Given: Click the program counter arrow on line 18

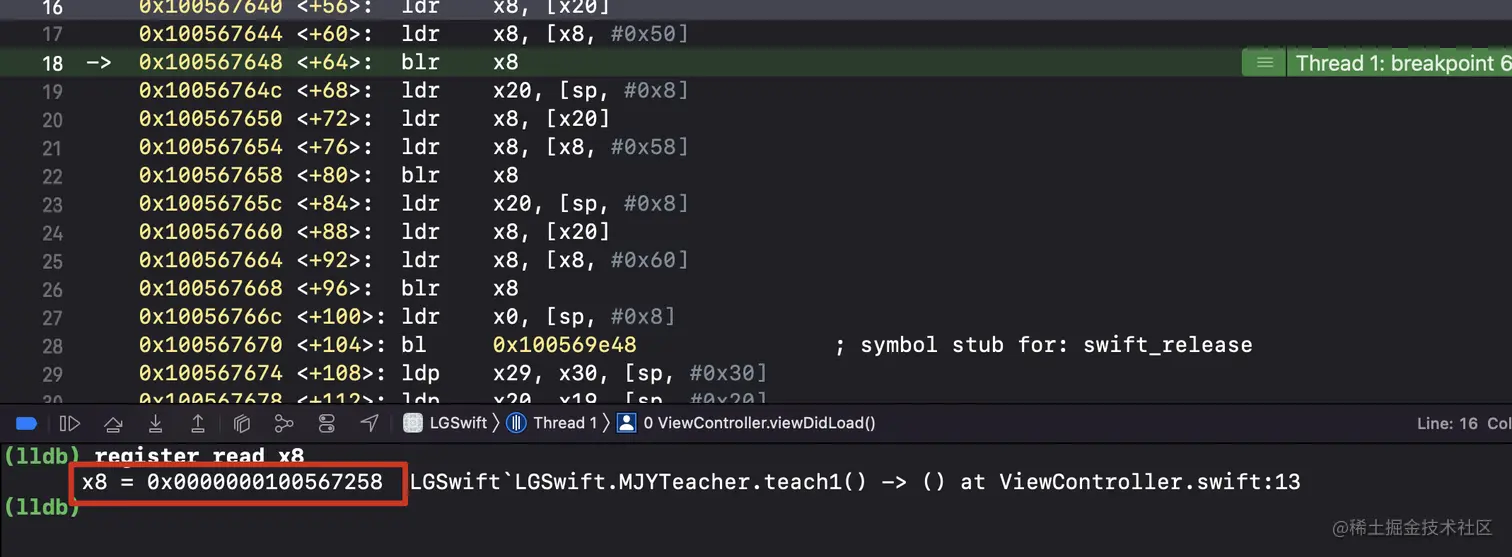Looking at the screenshot, I should tap(99, 63).
